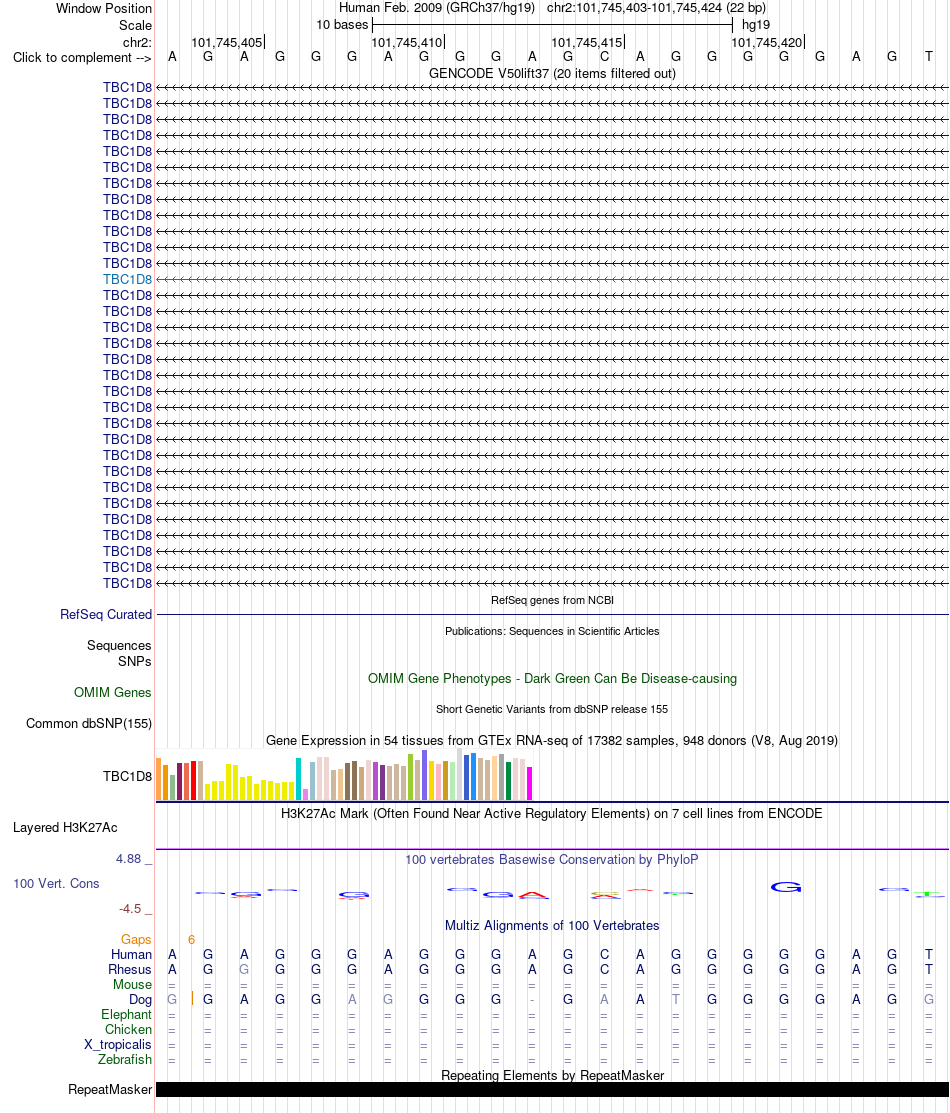
Task: Click the C base in the Rhesus row
Action: (x=604, y=970)
